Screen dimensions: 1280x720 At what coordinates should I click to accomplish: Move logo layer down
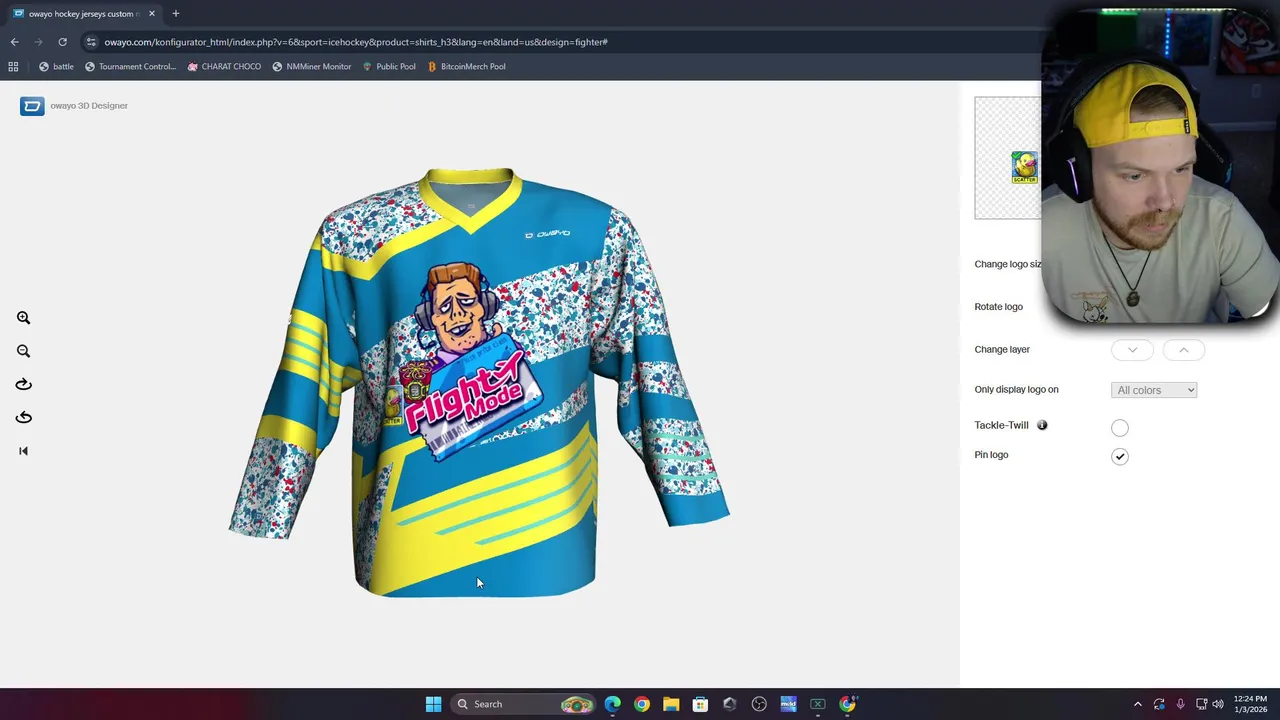tap(1132, 350)
